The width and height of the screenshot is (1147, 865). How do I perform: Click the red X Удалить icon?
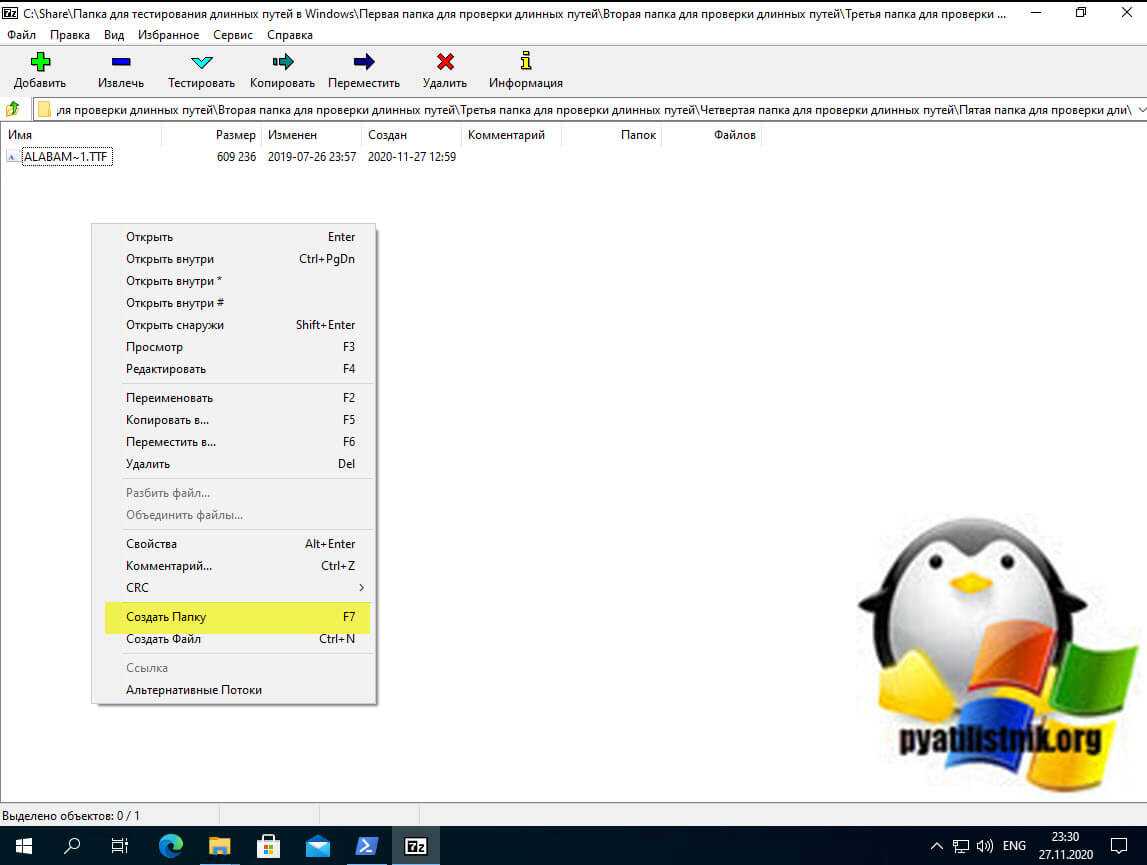[x=445, y=63]
